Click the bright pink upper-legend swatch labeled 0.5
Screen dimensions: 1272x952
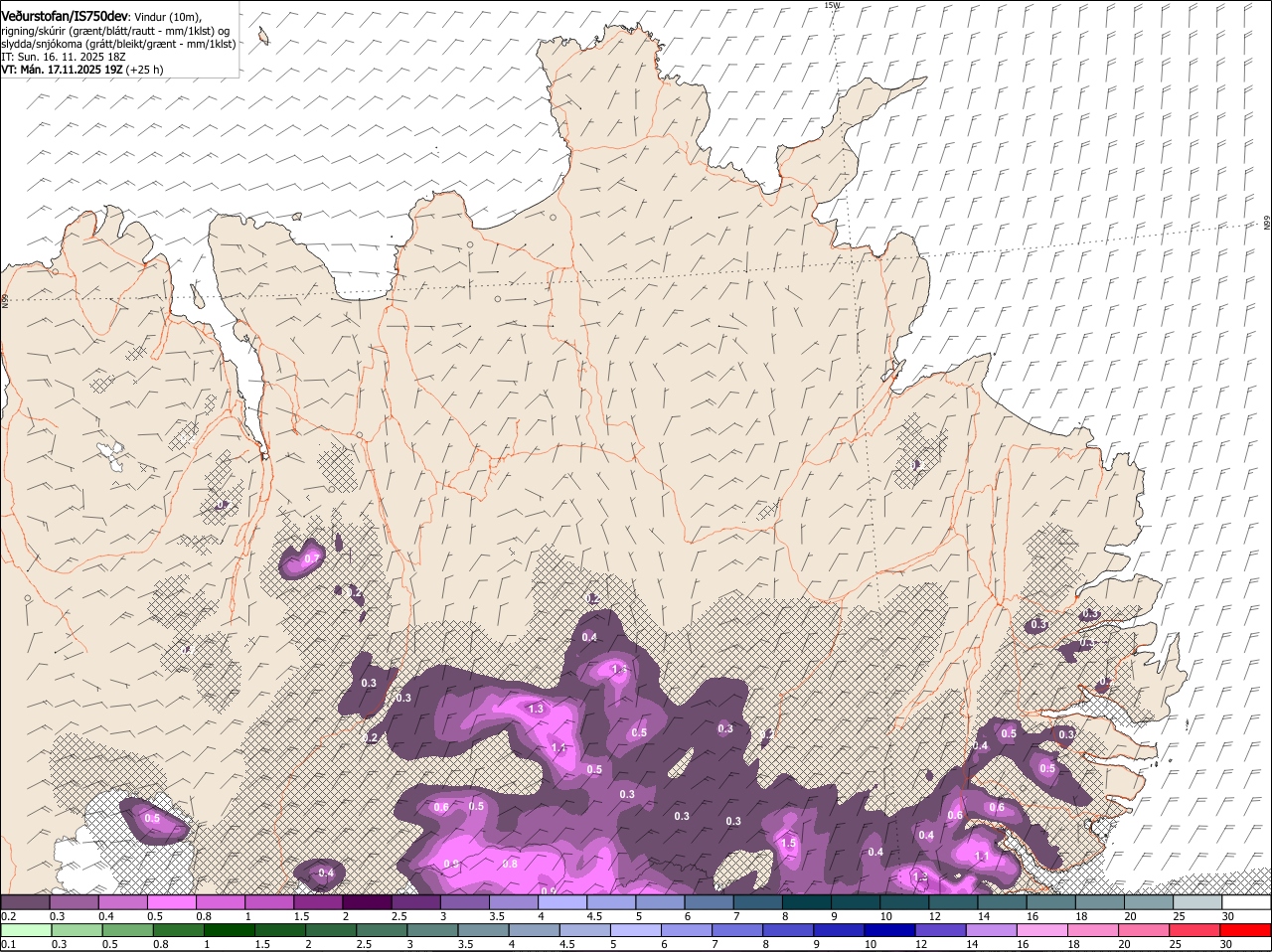pos(172,902)
